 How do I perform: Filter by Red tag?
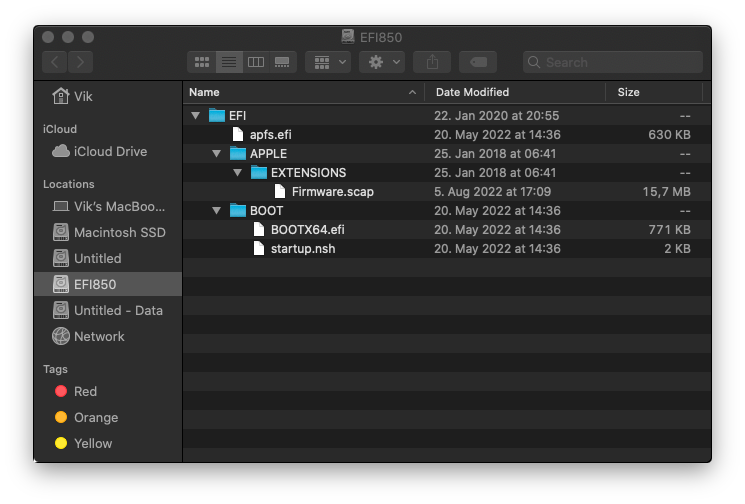(x=108, y=391)
